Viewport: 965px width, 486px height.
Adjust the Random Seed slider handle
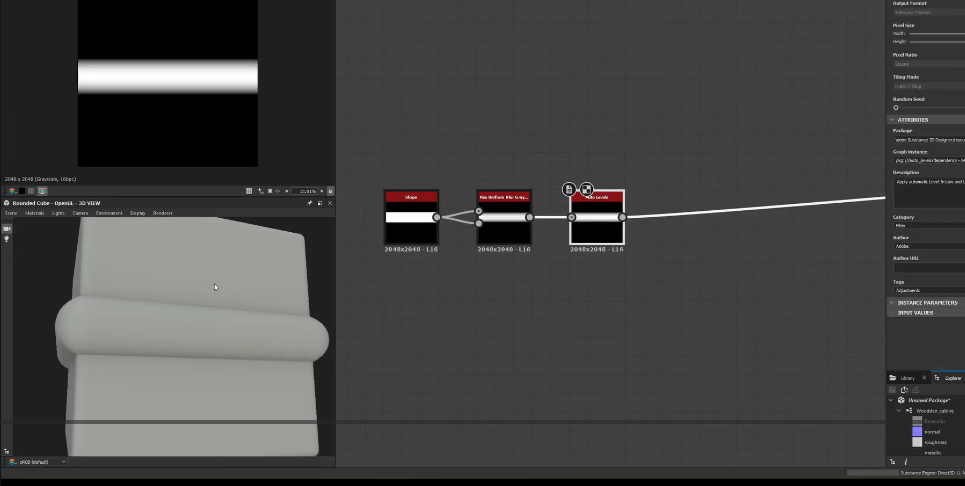[896, 108]
